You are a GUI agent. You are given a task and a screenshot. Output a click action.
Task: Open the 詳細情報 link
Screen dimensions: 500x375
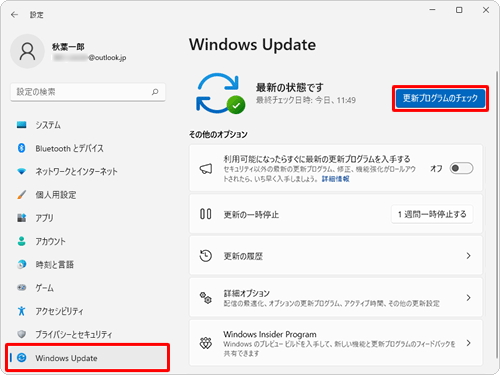[x=336, y=179]
